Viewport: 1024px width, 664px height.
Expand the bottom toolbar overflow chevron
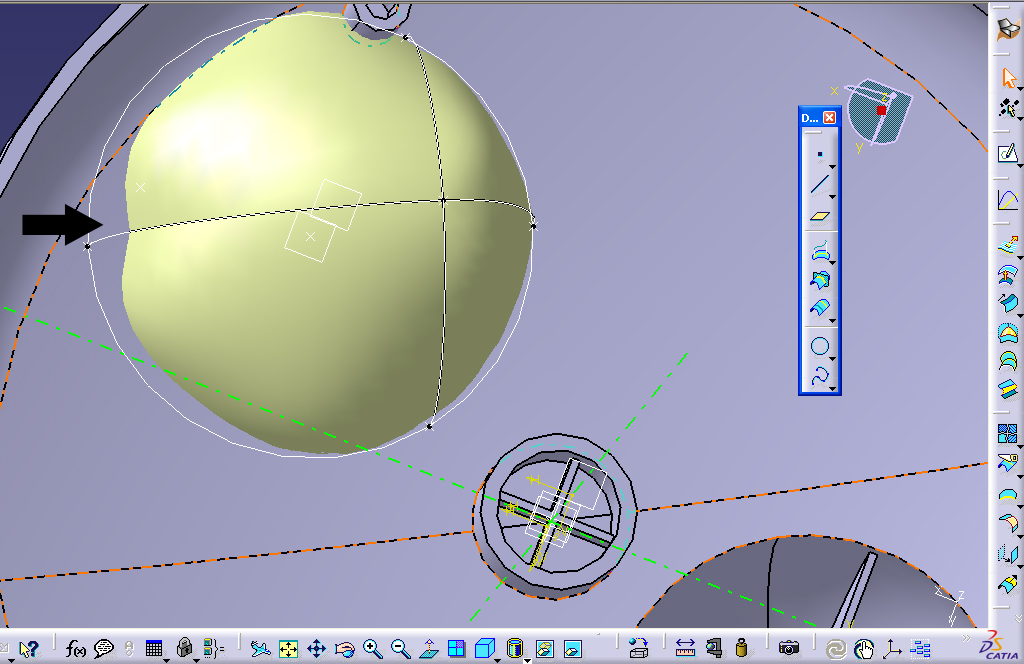[x=967, y=639]
